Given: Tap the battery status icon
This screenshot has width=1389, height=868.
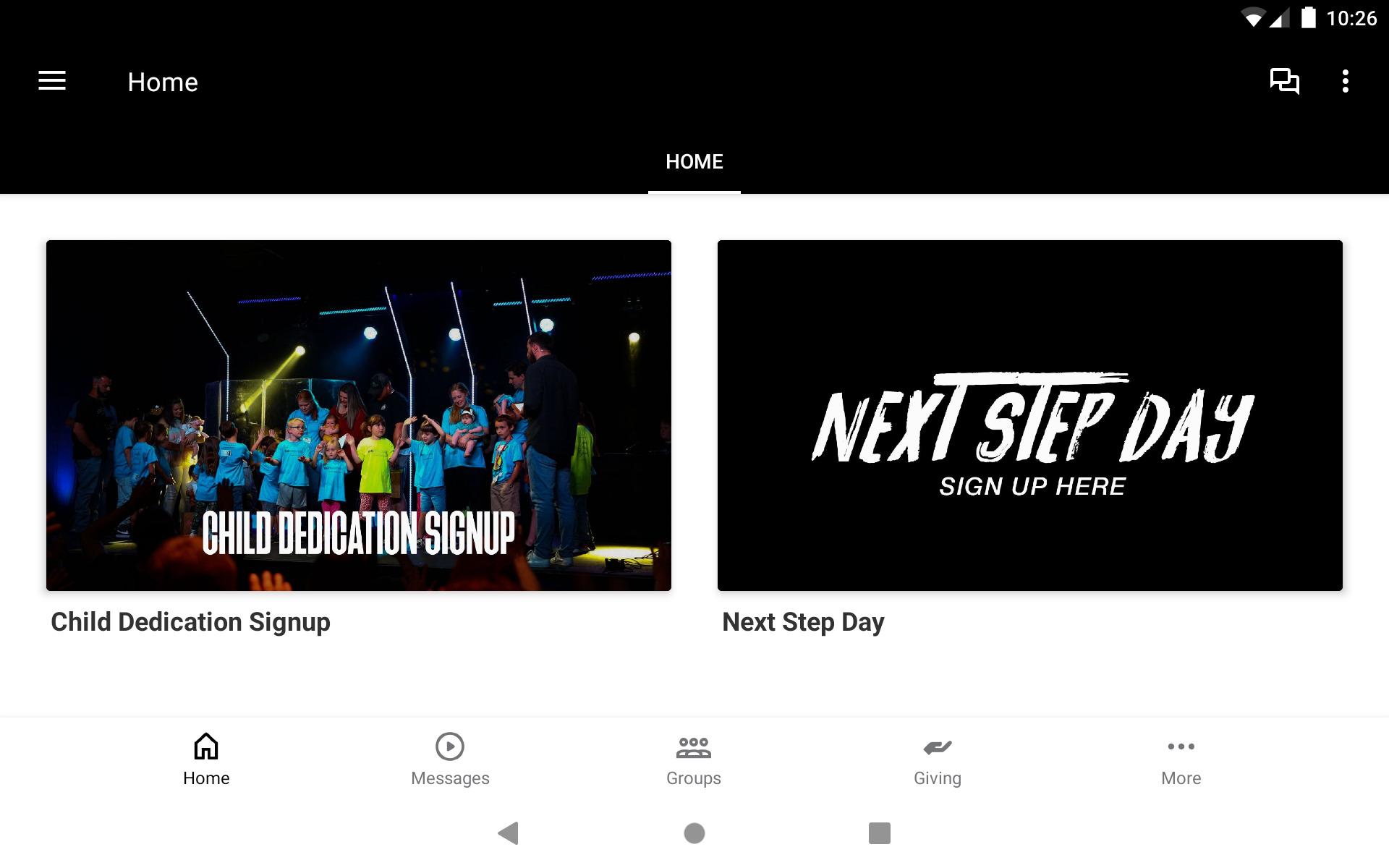Looking at the screenshot, I should pos(1308,17).
